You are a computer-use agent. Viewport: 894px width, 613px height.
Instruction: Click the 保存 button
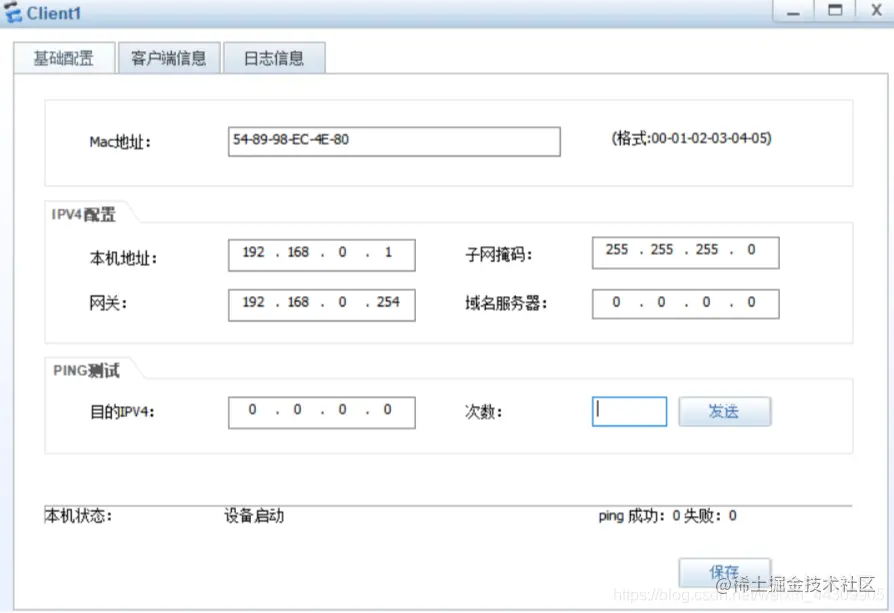(x=725, y=572)
